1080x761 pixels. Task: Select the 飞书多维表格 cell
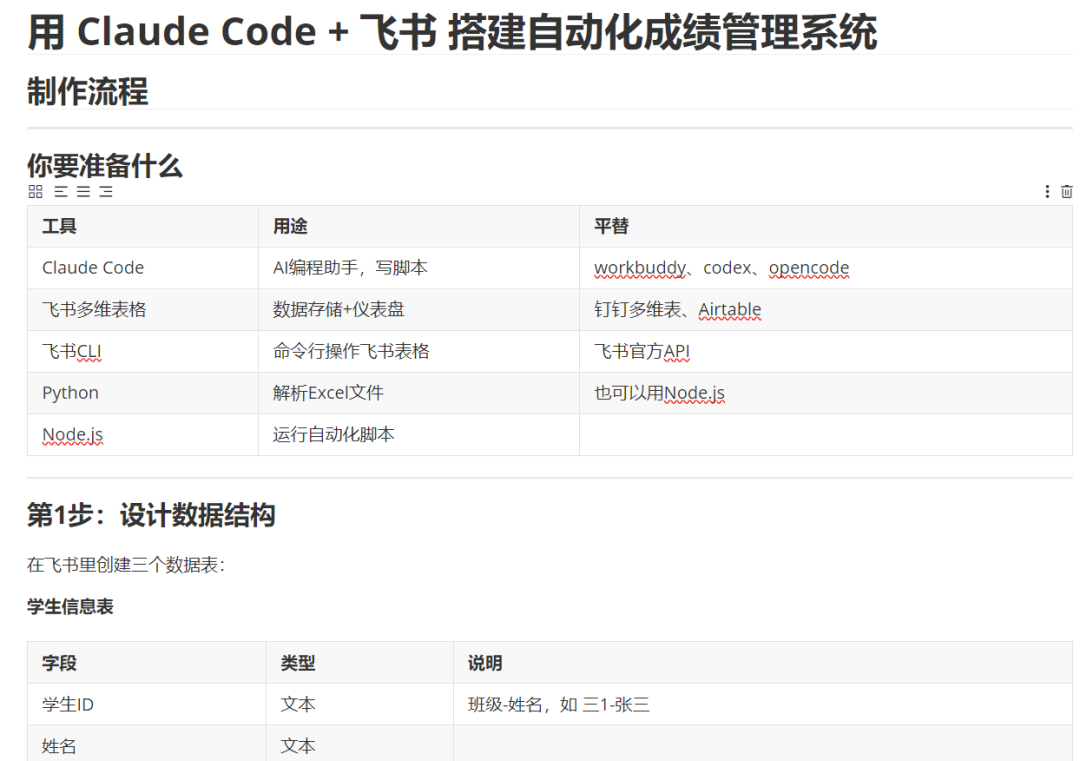click(x=143, y=309)
